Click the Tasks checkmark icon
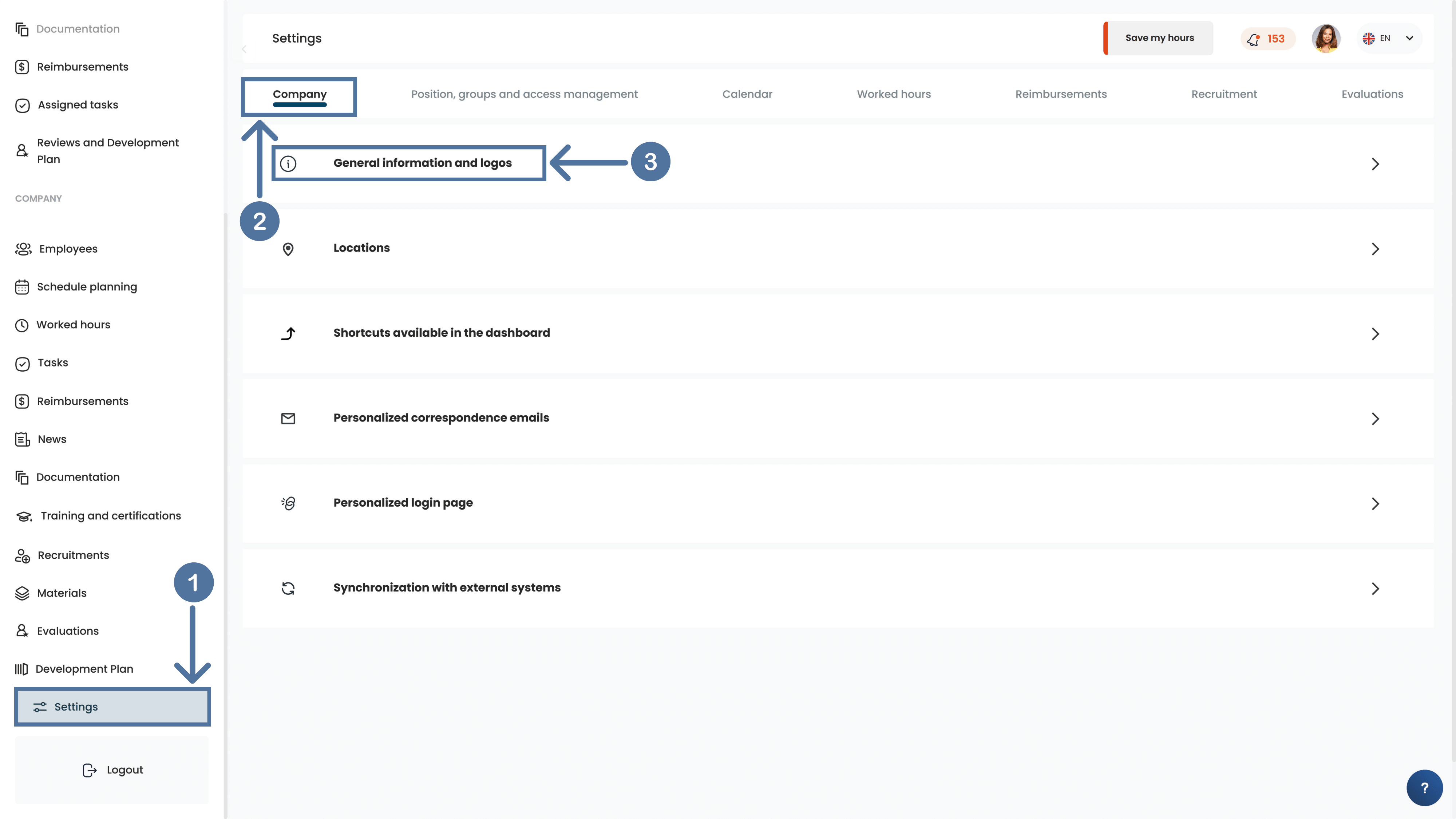 point(23,363)
